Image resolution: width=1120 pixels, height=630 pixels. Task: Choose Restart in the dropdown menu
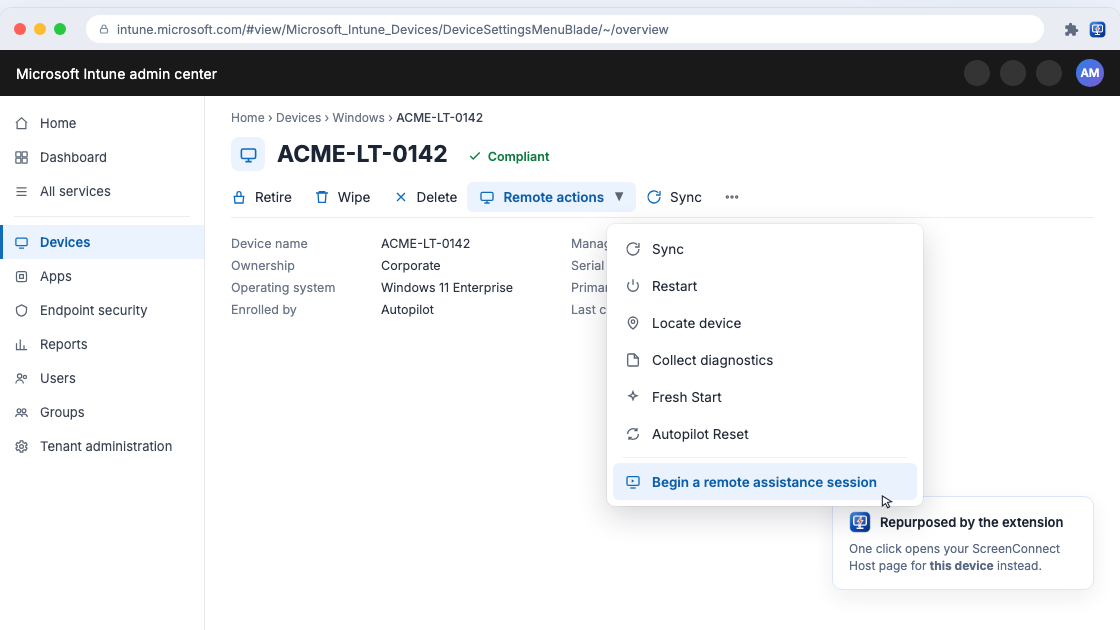[765, 286]
